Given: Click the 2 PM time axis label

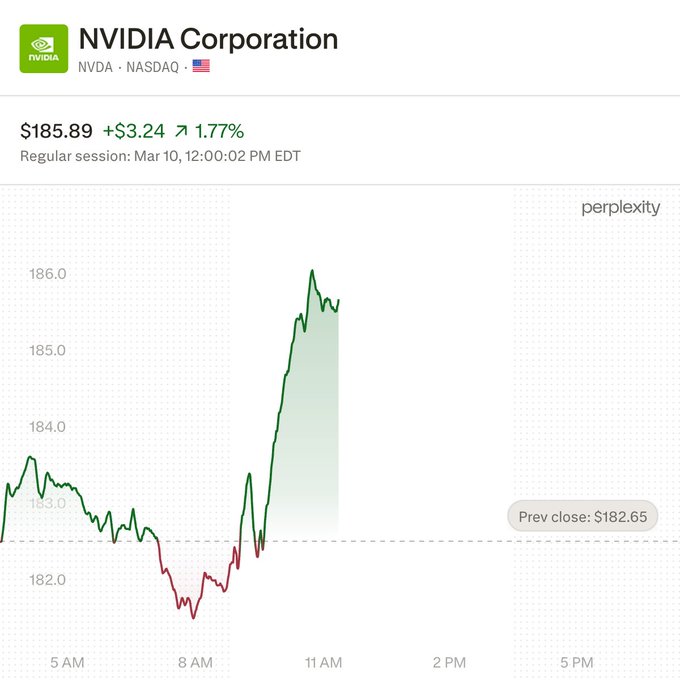Looking at the screenshot, I should (x=449, y=662).
